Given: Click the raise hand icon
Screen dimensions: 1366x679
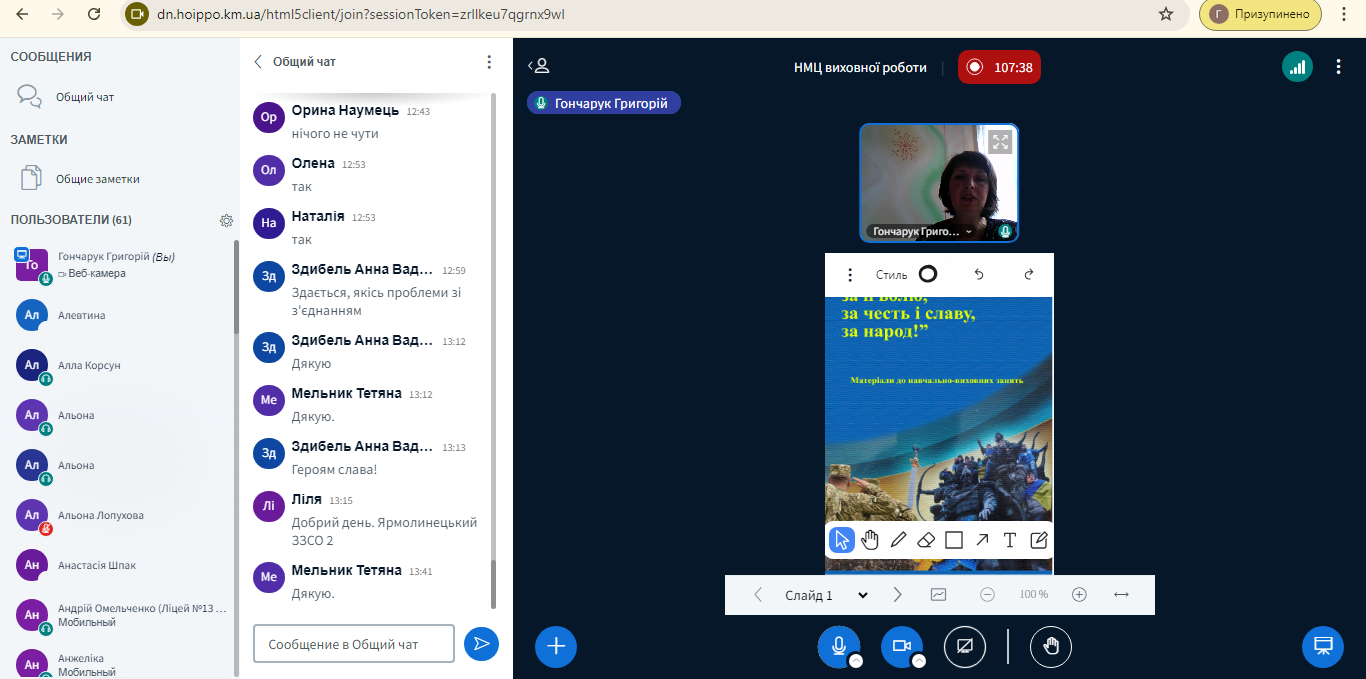Looking at the screenshot, I should [1051, 646].
